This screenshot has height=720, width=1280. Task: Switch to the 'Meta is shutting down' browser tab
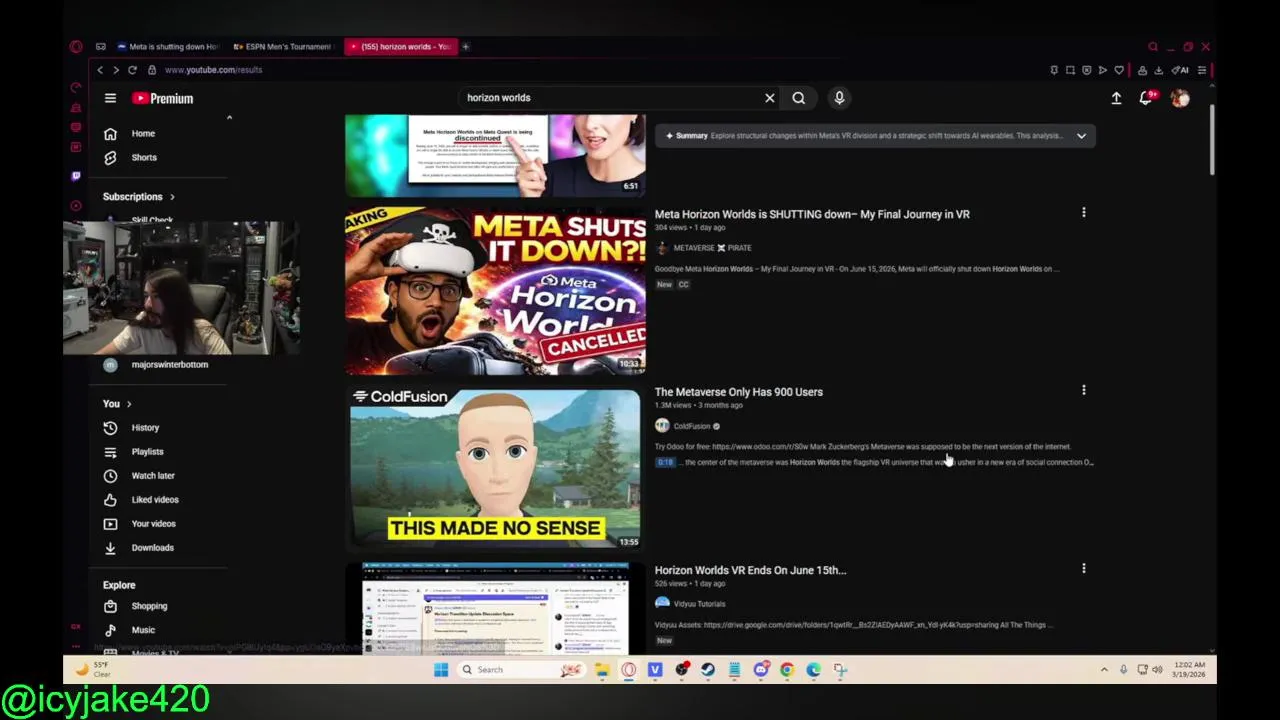tap(169, 47)
